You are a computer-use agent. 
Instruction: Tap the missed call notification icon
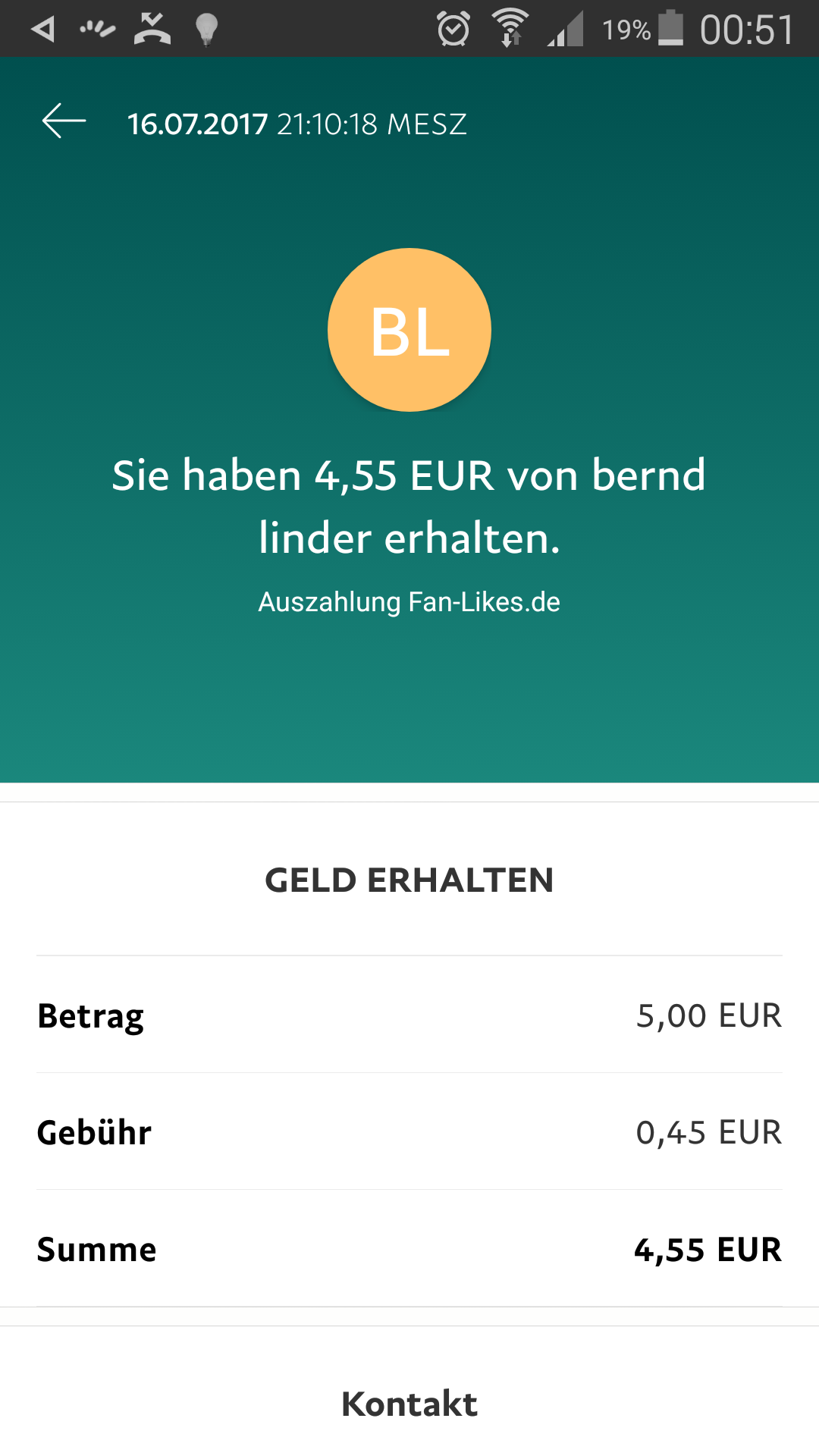tap(152, 30)
